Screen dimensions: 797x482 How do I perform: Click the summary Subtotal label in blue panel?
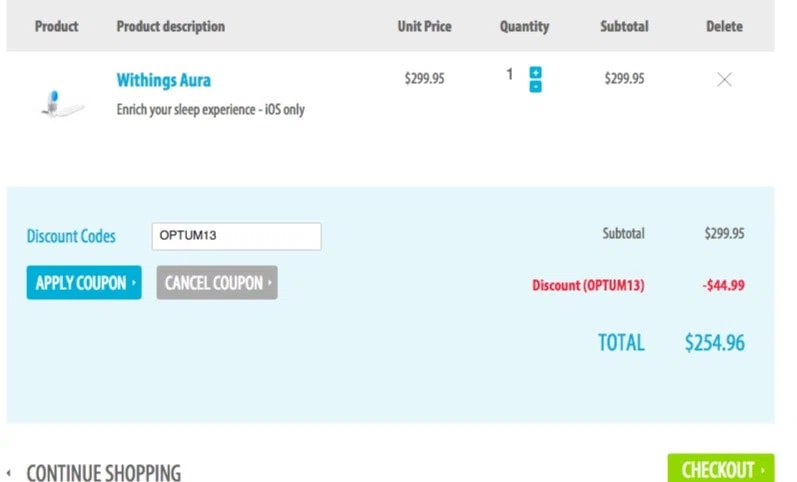click(x=624, y=233)
